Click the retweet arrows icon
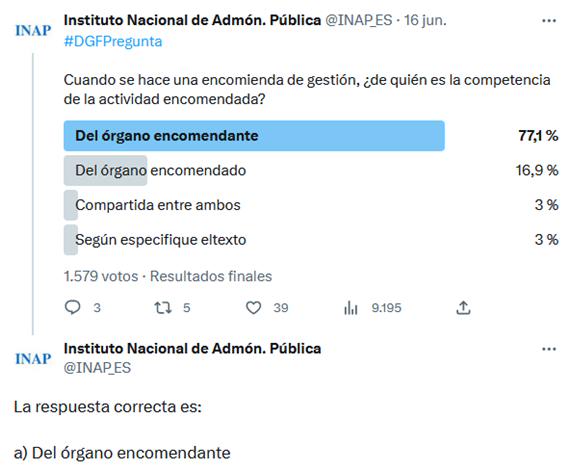This screenshot has width=571, height=472. coord(162,308)
